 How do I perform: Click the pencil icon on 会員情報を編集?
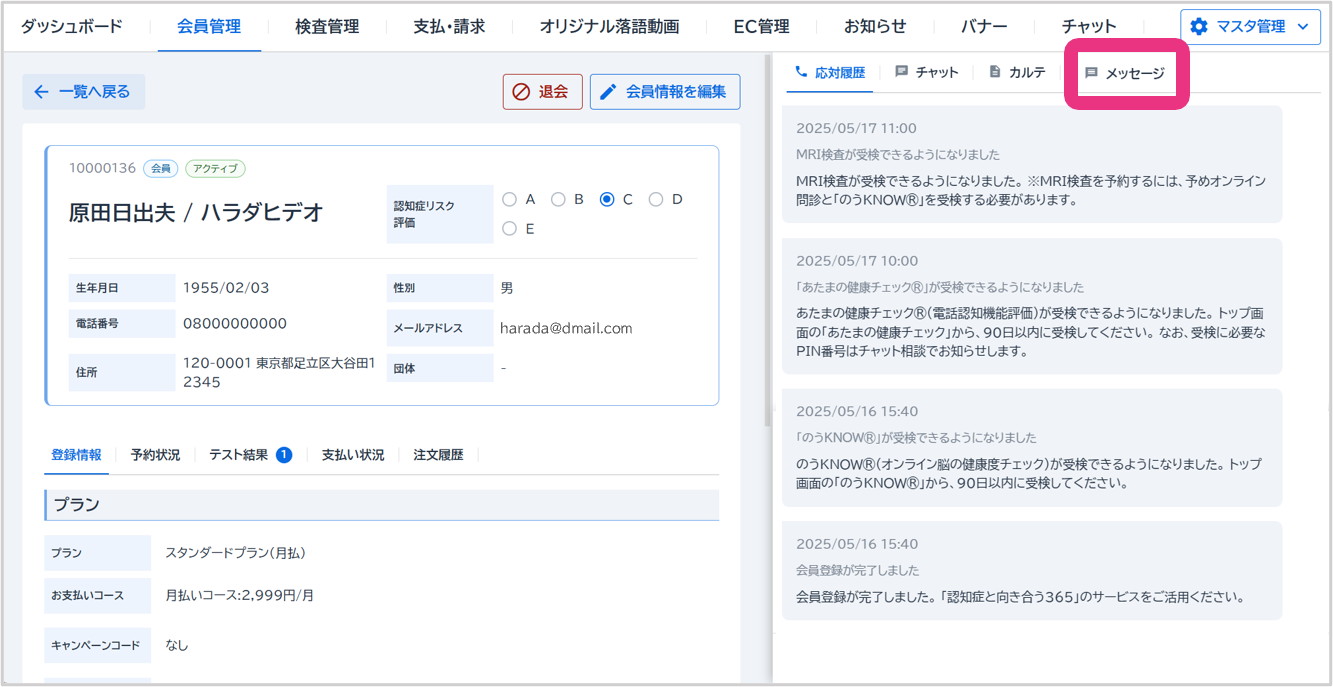(x=608, y=92)
